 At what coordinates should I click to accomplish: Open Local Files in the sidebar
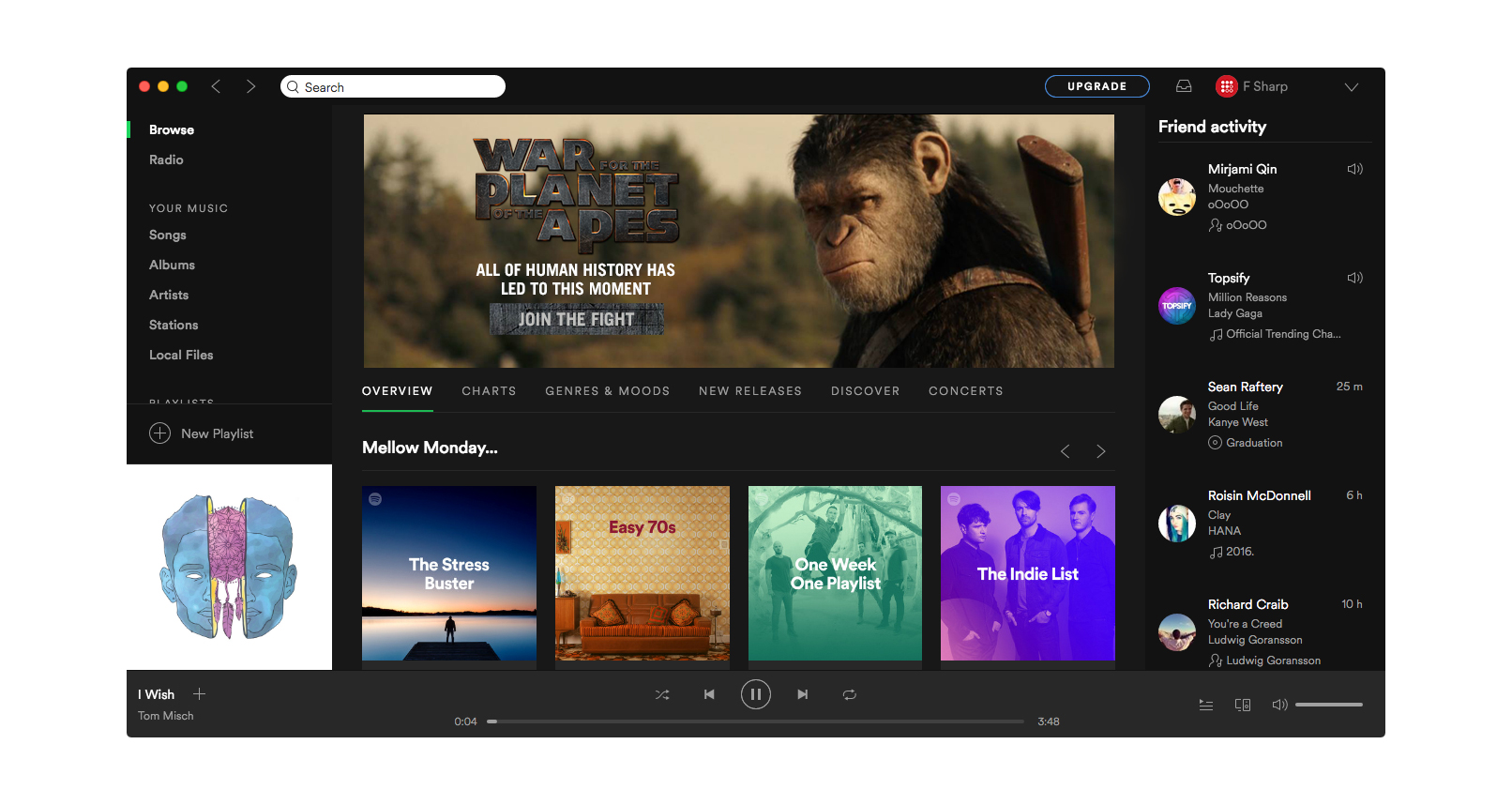click(x=181, y=355)
